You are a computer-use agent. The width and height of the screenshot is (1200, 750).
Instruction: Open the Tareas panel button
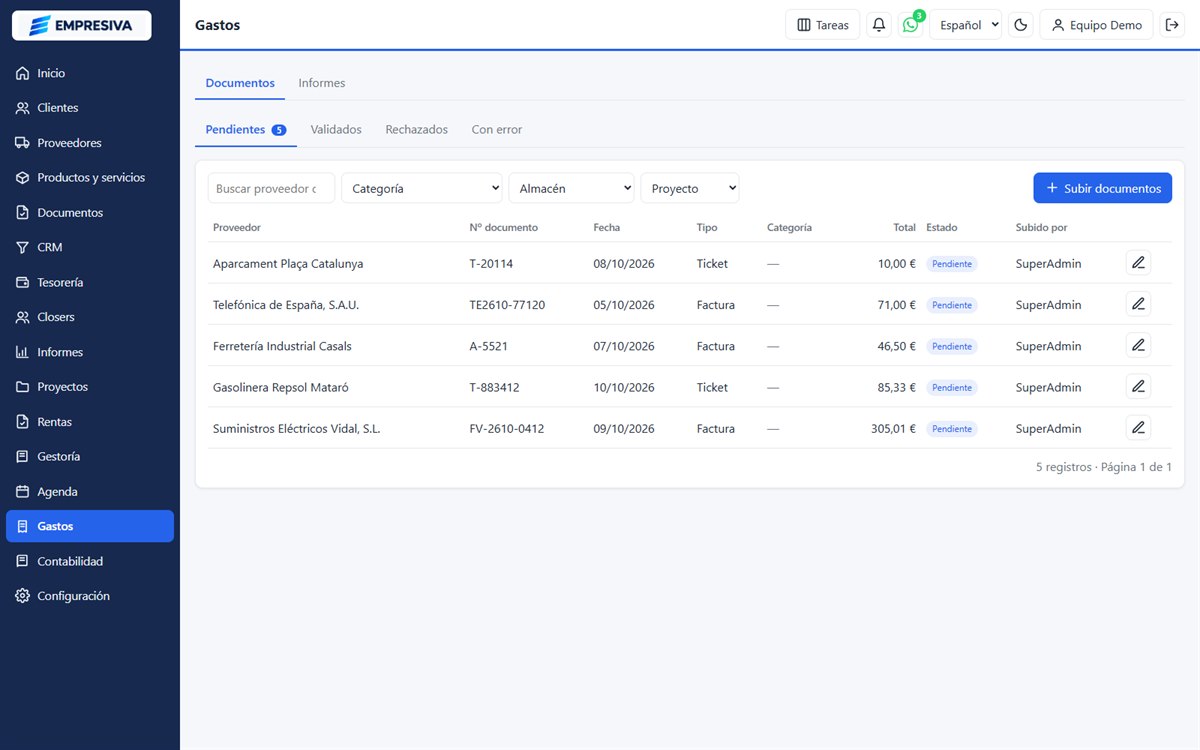tap(823, 25)
